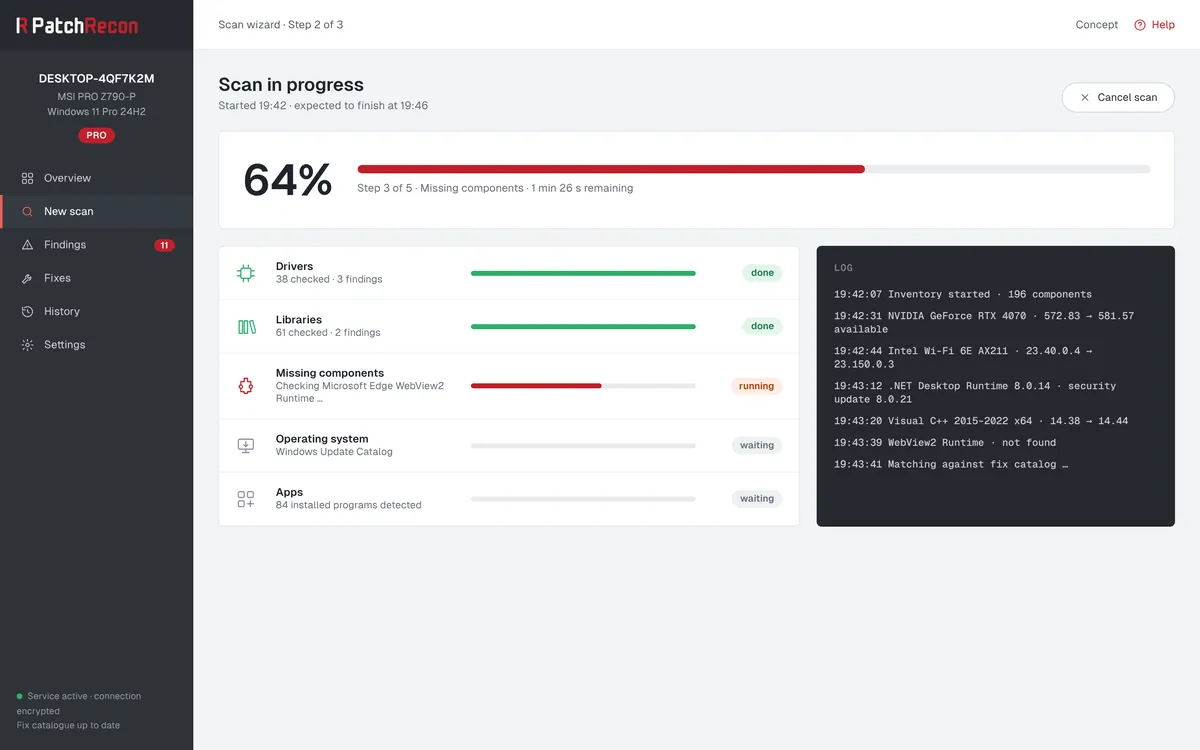This screenshot has height=750, width=1200.
Task: Click the Started 19:42 expected finish text
Action: 323,105
